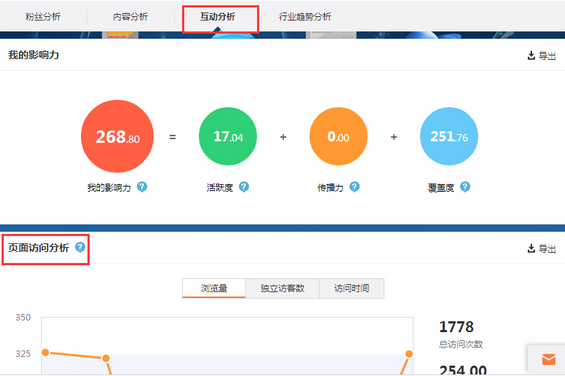Click the 活跃度 label text
Image resolution: width=565 pixels, height=376 pixels.
tap(220, 187)
